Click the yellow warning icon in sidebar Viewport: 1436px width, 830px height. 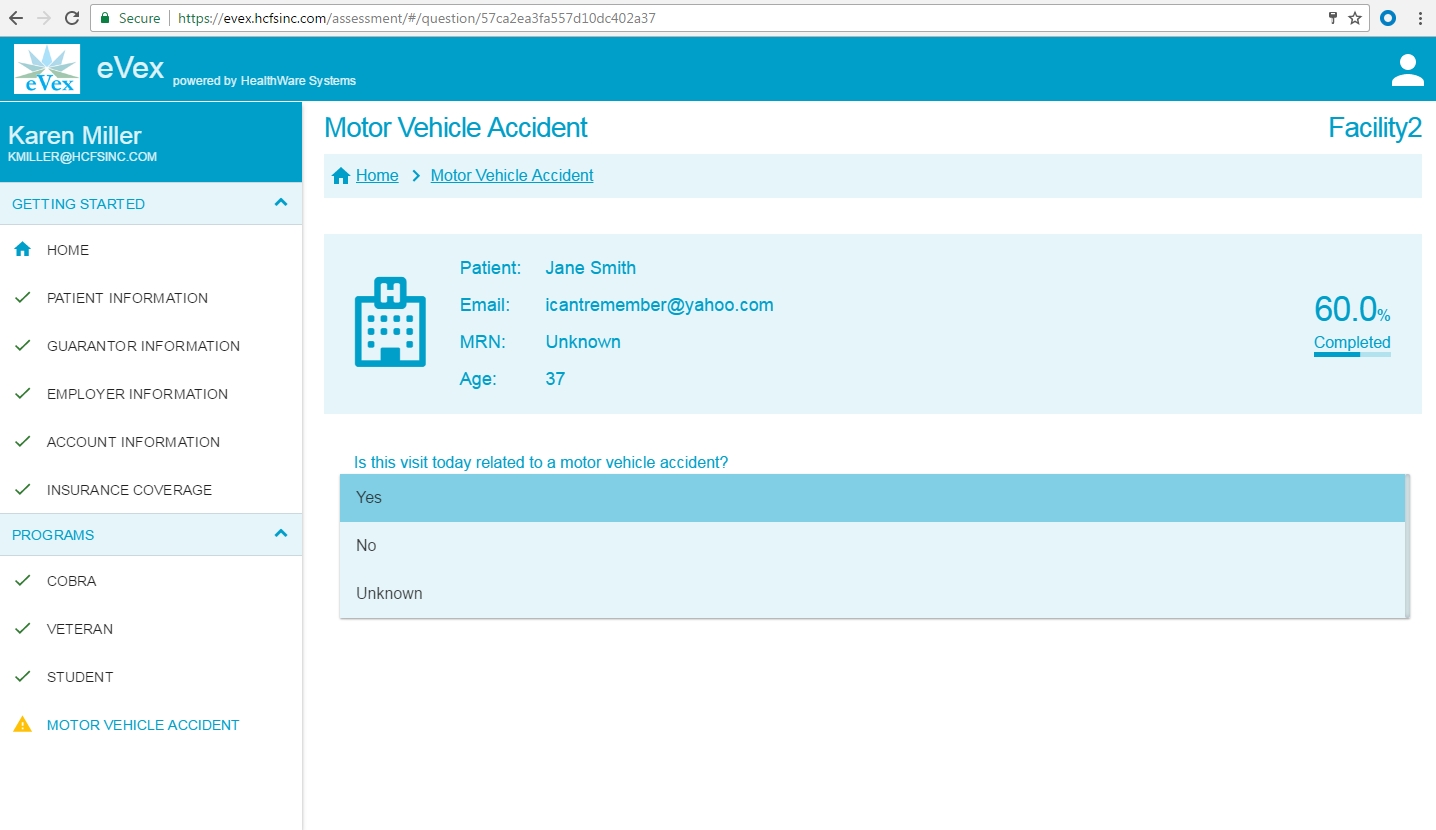pos(22,725)
